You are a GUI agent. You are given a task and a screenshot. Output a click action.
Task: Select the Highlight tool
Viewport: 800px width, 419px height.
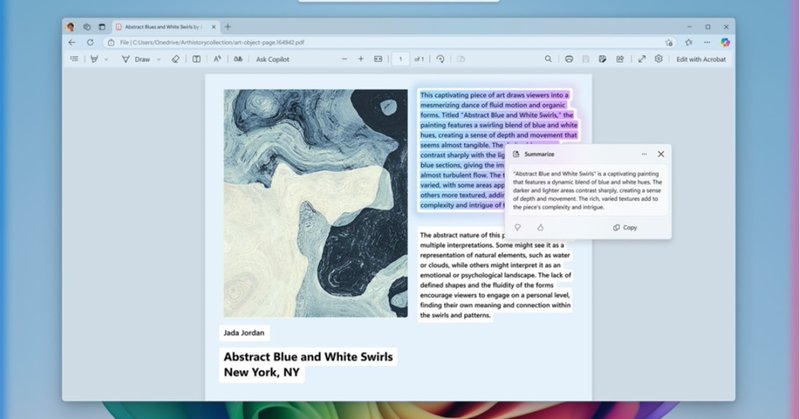pyautogui.click(x=94, y=59)
